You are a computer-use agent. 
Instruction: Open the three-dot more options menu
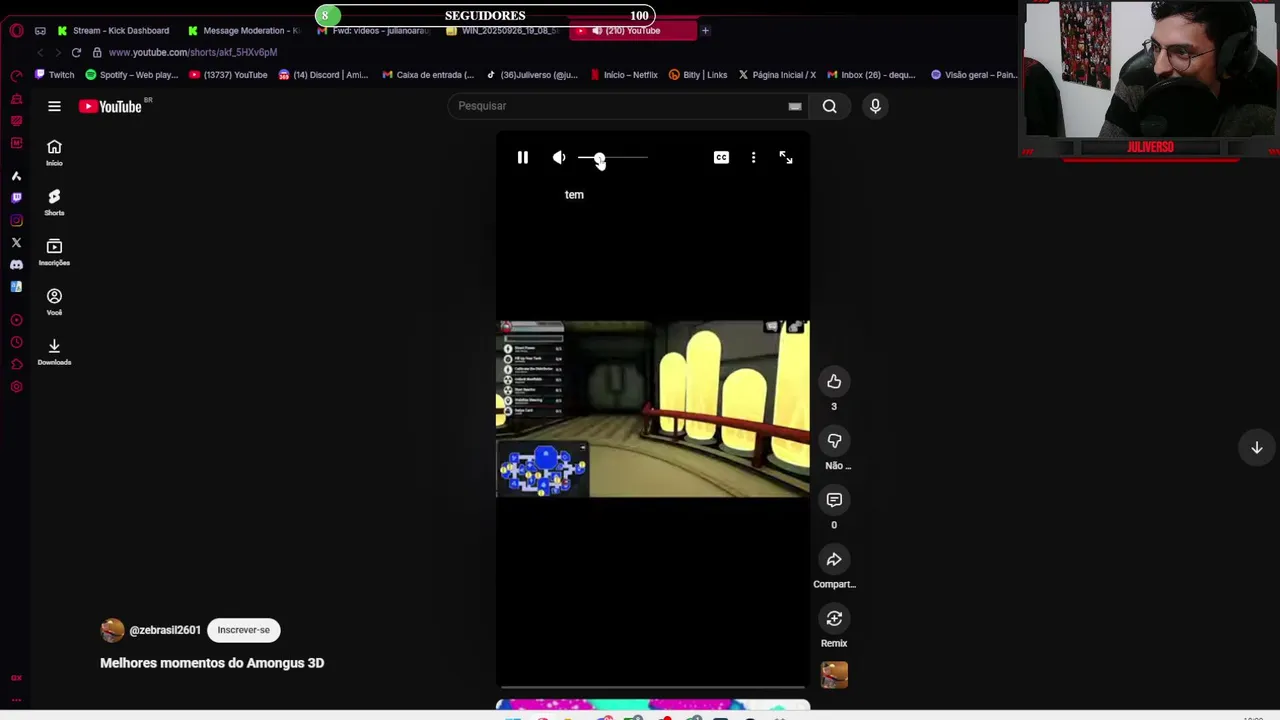753,158
